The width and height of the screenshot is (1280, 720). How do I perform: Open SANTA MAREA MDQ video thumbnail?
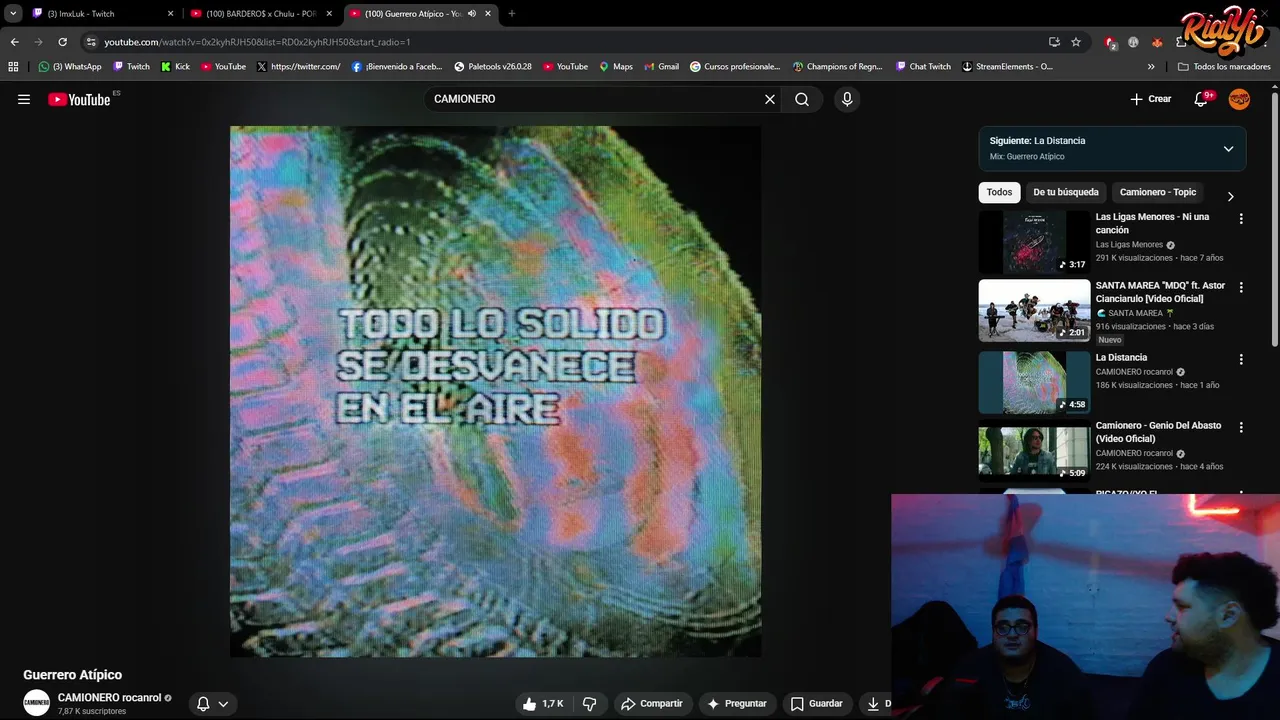[1034, 311]
